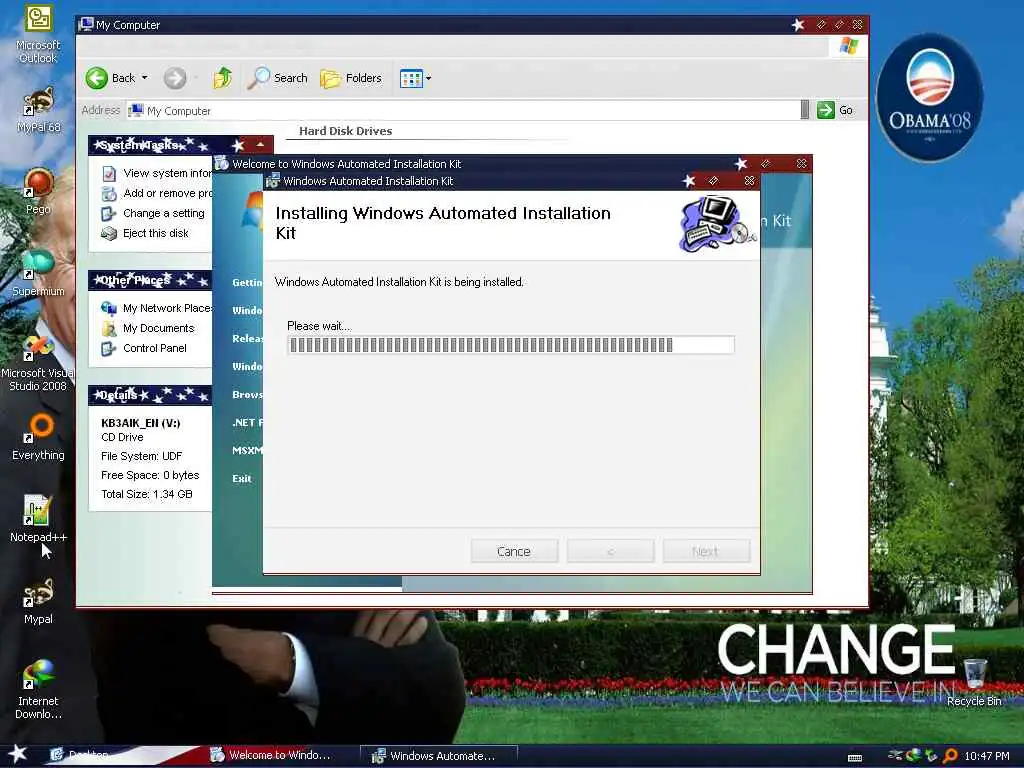Click the My Computer address field
The width and height of the screenshot is (1024, 768).
[464, 110]
